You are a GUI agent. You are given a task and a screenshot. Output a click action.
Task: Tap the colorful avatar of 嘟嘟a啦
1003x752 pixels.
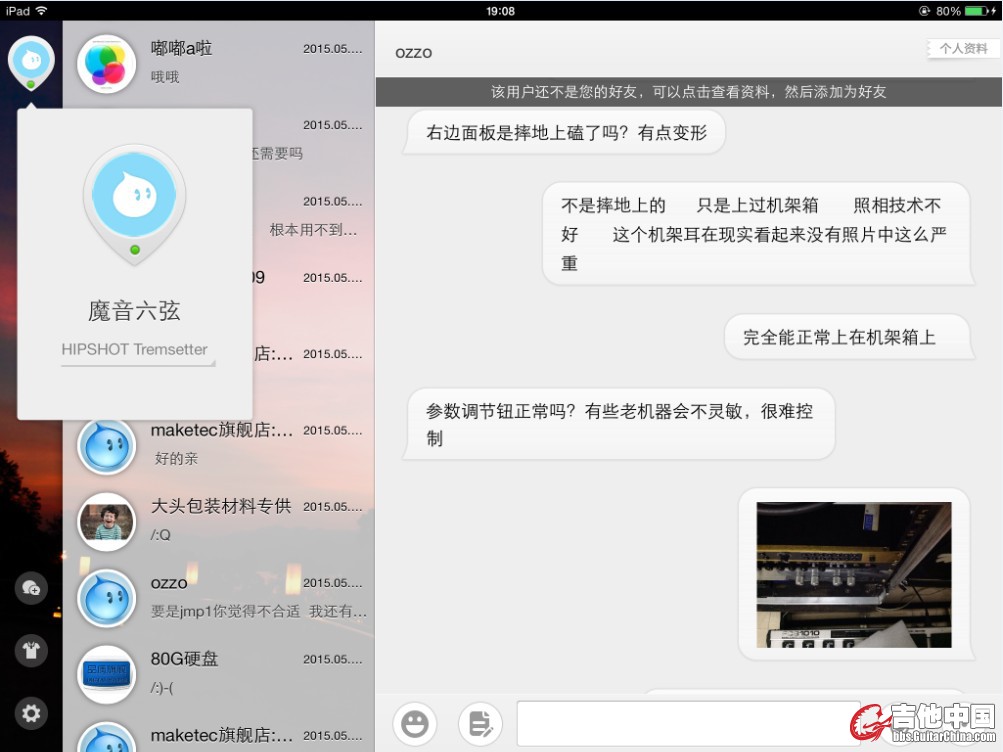[x=106, y=64]
